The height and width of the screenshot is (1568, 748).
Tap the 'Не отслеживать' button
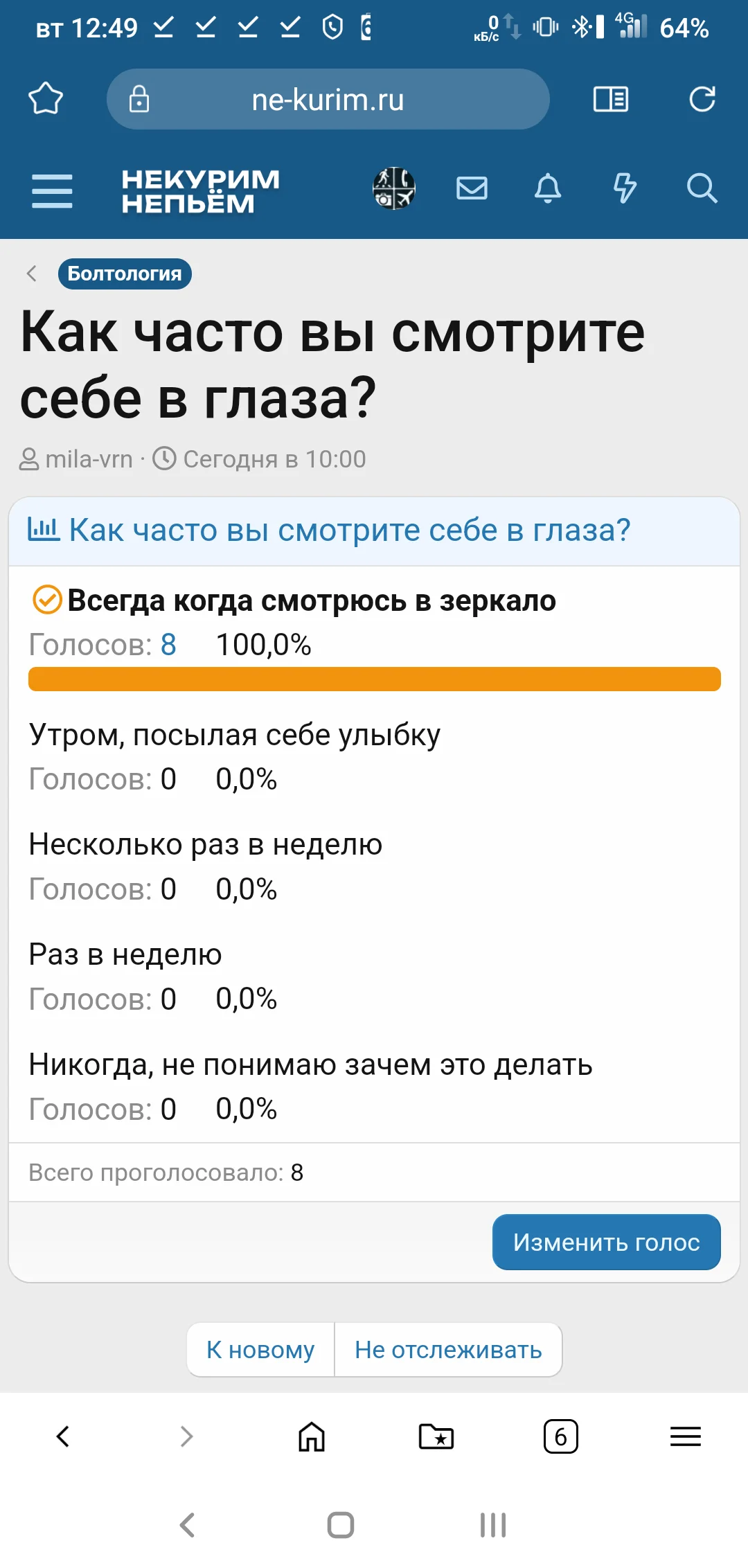[x=448, y=1348]
